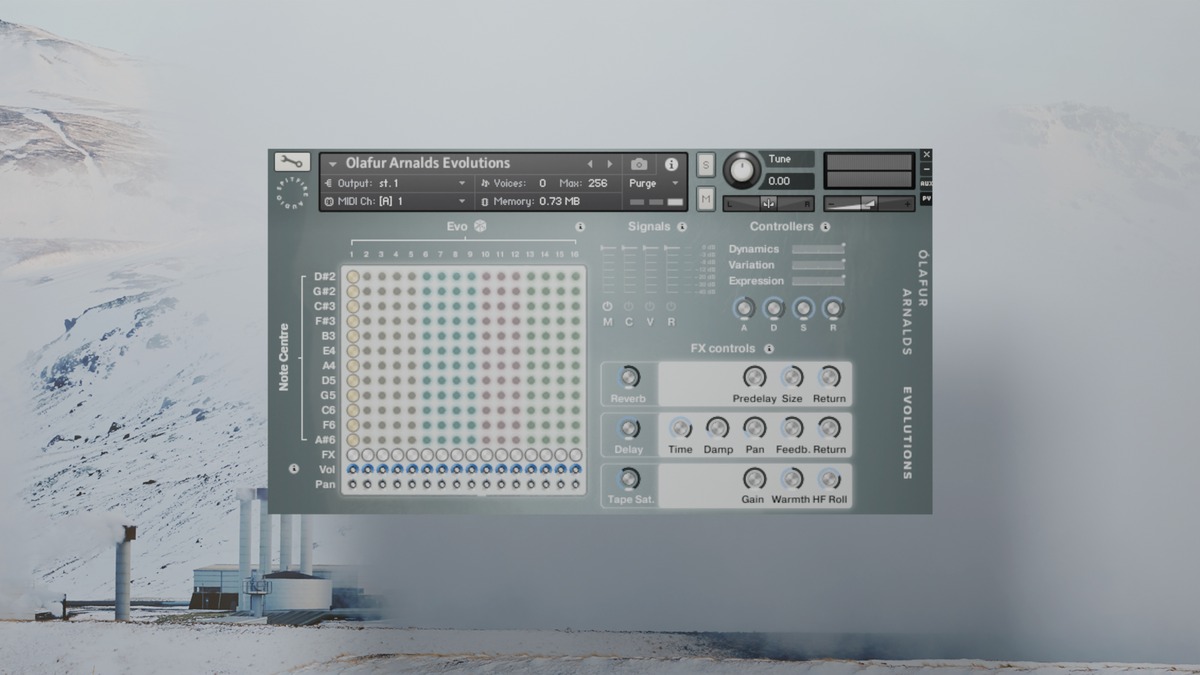Screen dimensions: 1200x675
Task: Select the D#2 note in Evo column 1
Action: 352,277
